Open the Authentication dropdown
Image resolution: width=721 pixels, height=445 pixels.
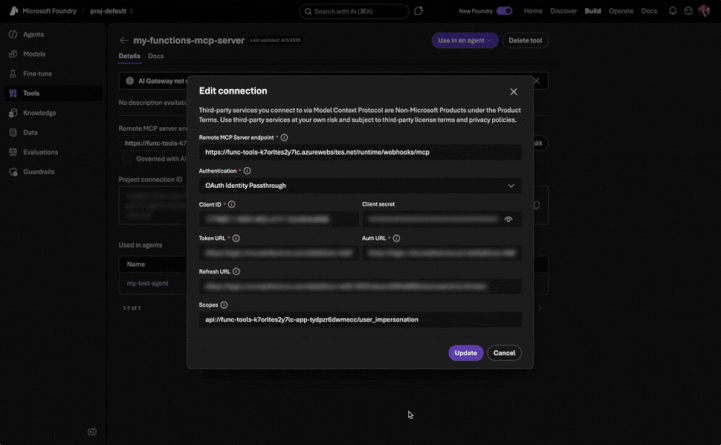point(360,186)
